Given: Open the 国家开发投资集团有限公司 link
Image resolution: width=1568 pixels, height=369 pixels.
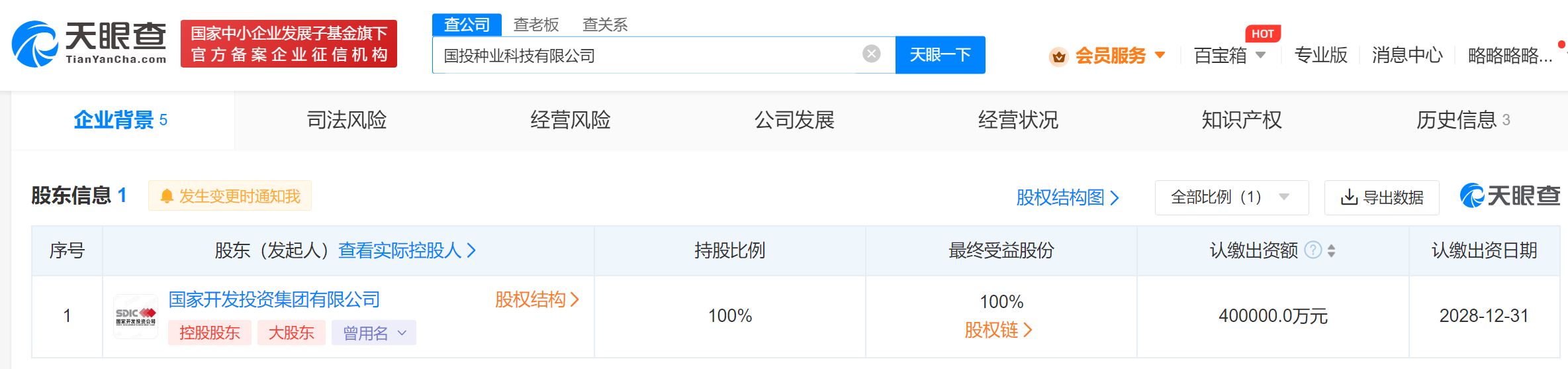Looking at the screenshot, I should (x=274, y=299).
